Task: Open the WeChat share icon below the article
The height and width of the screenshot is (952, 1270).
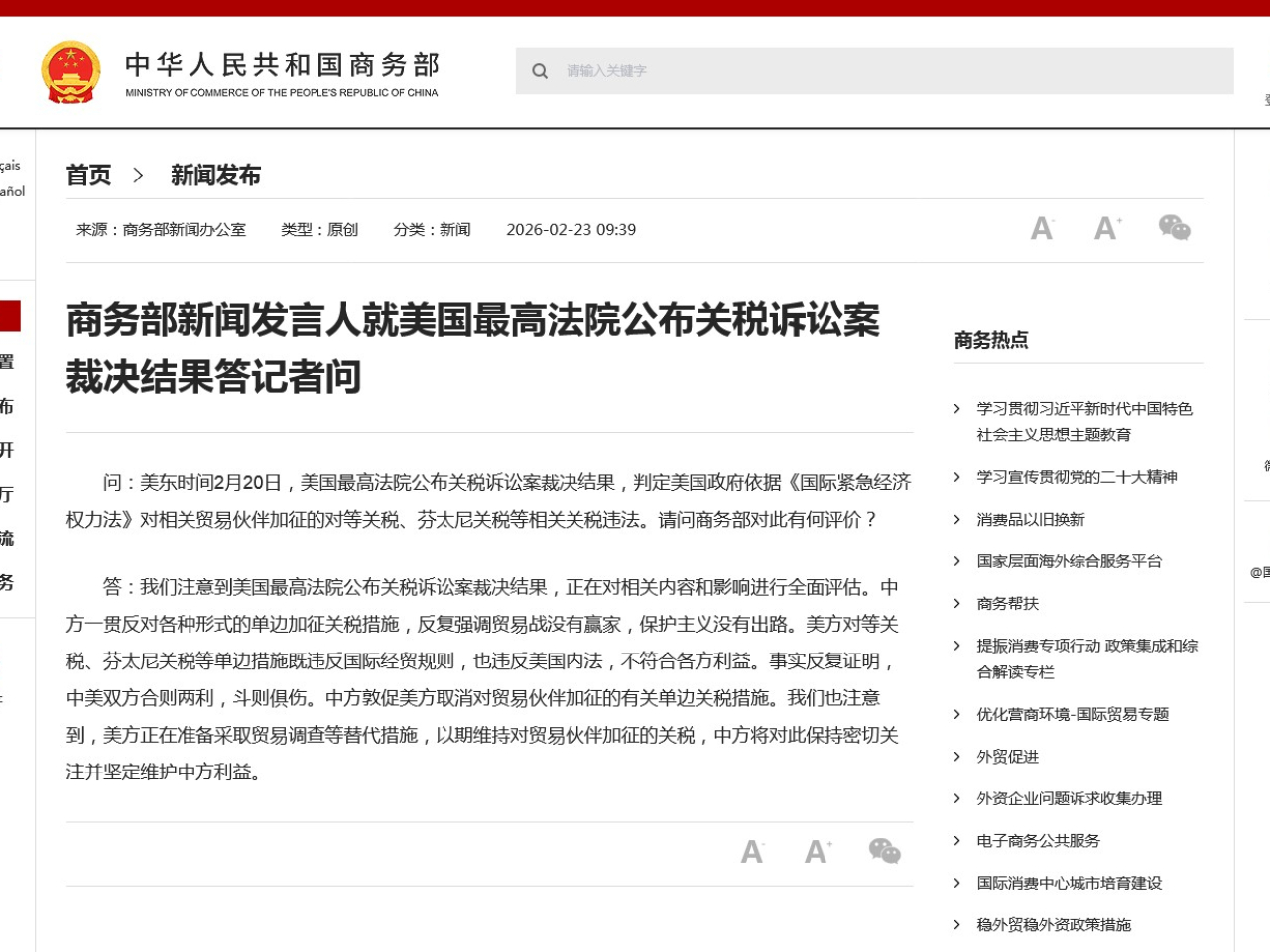Action: pos(884,851)
